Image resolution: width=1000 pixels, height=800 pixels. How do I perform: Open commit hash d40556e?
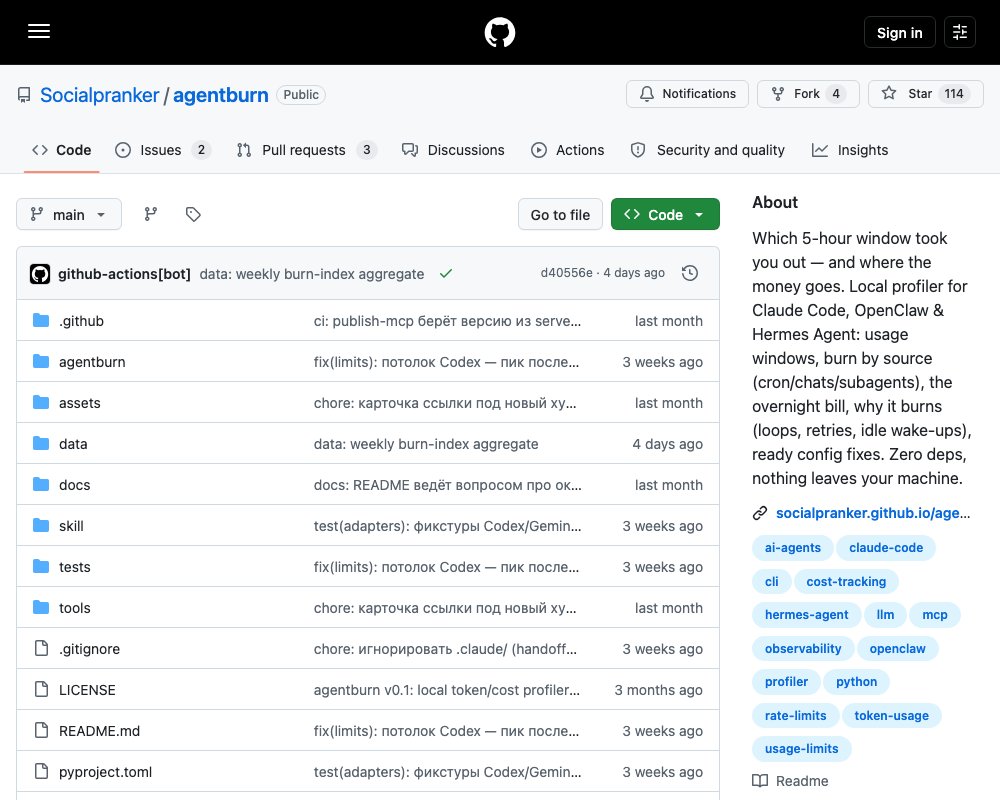point(566,273)
